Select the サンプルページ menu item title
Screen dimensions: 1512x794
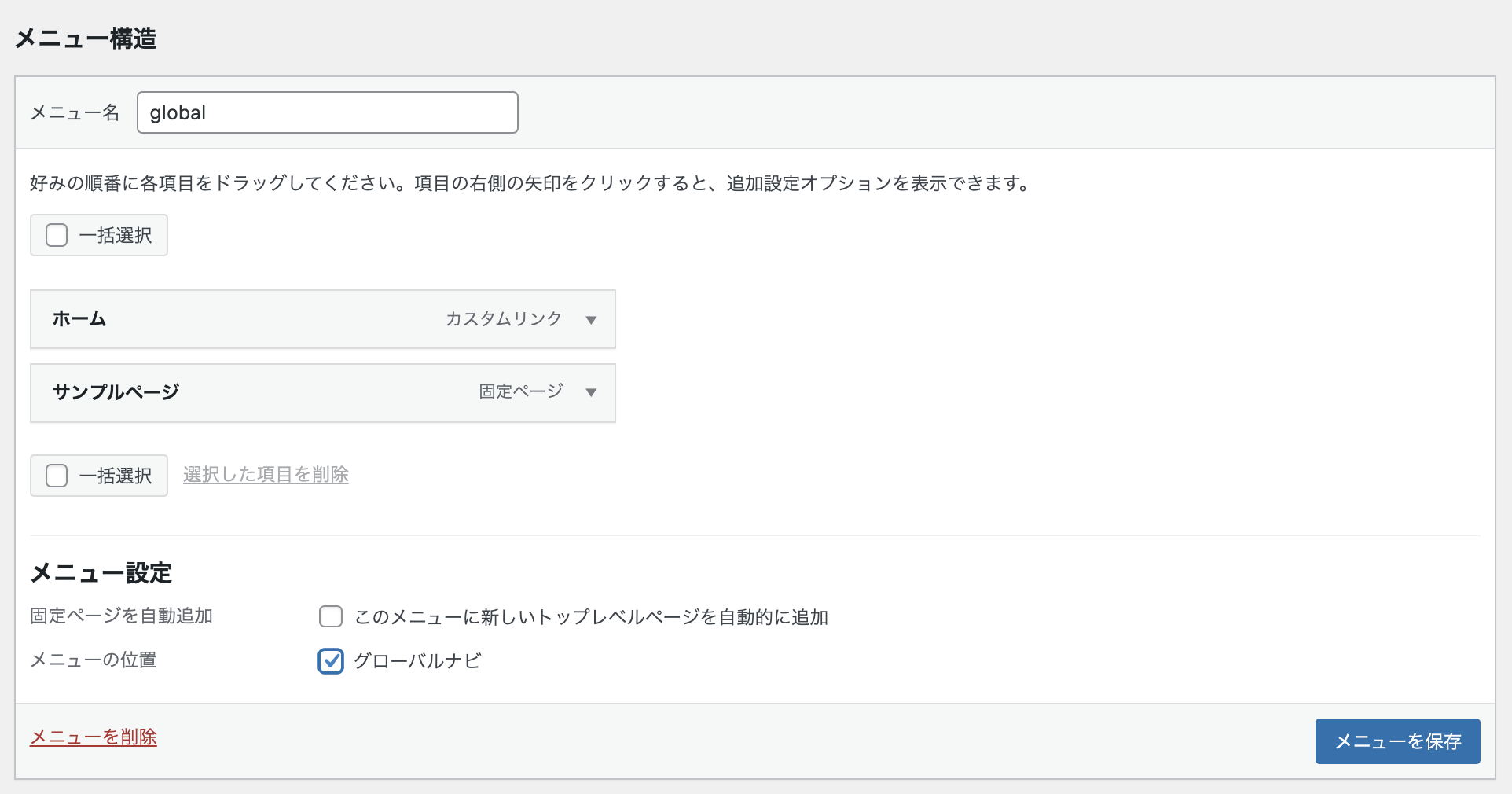pos(116,391)
